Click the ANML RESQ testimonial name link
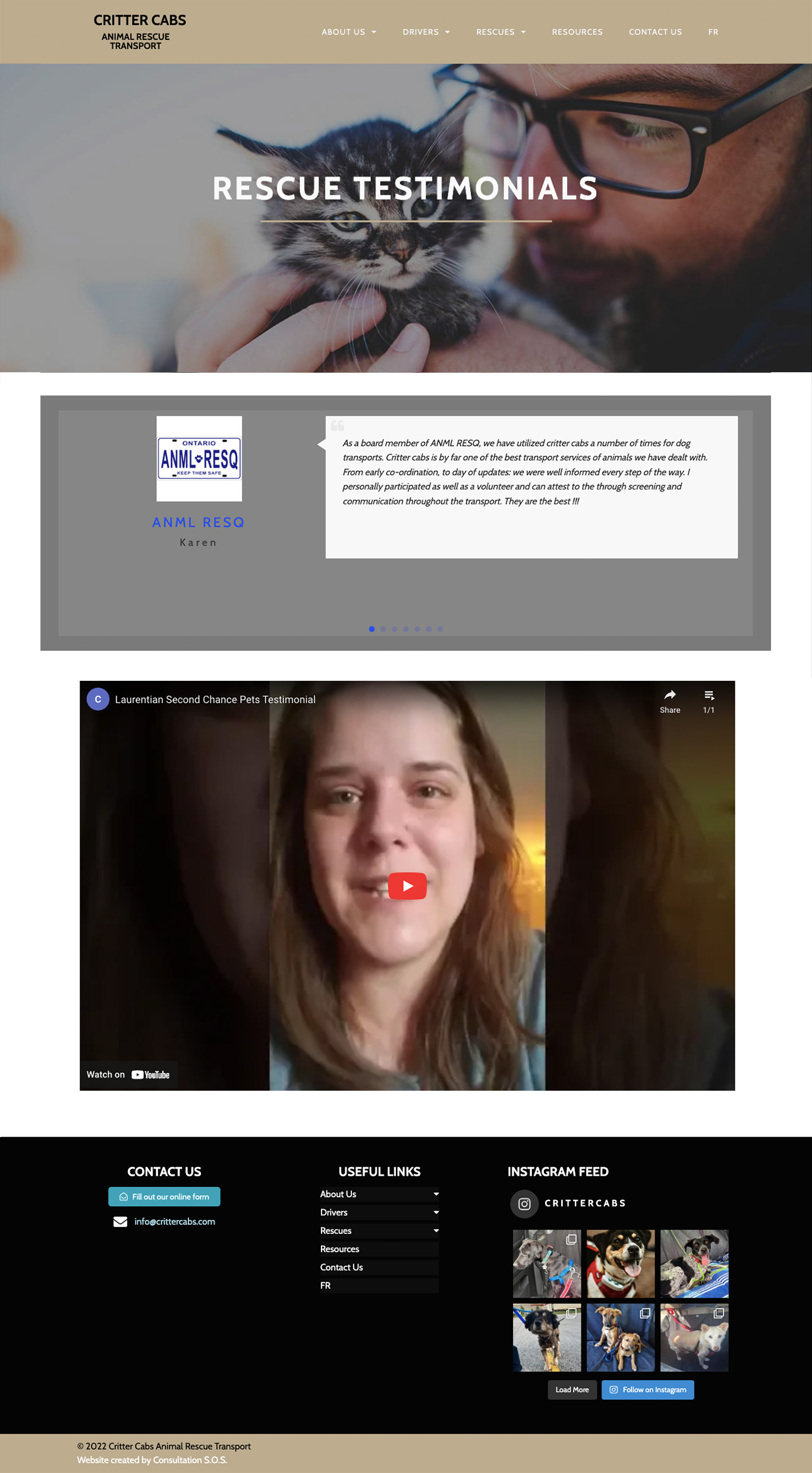Viewport: 812px width, 1473px height. point(199,522)
